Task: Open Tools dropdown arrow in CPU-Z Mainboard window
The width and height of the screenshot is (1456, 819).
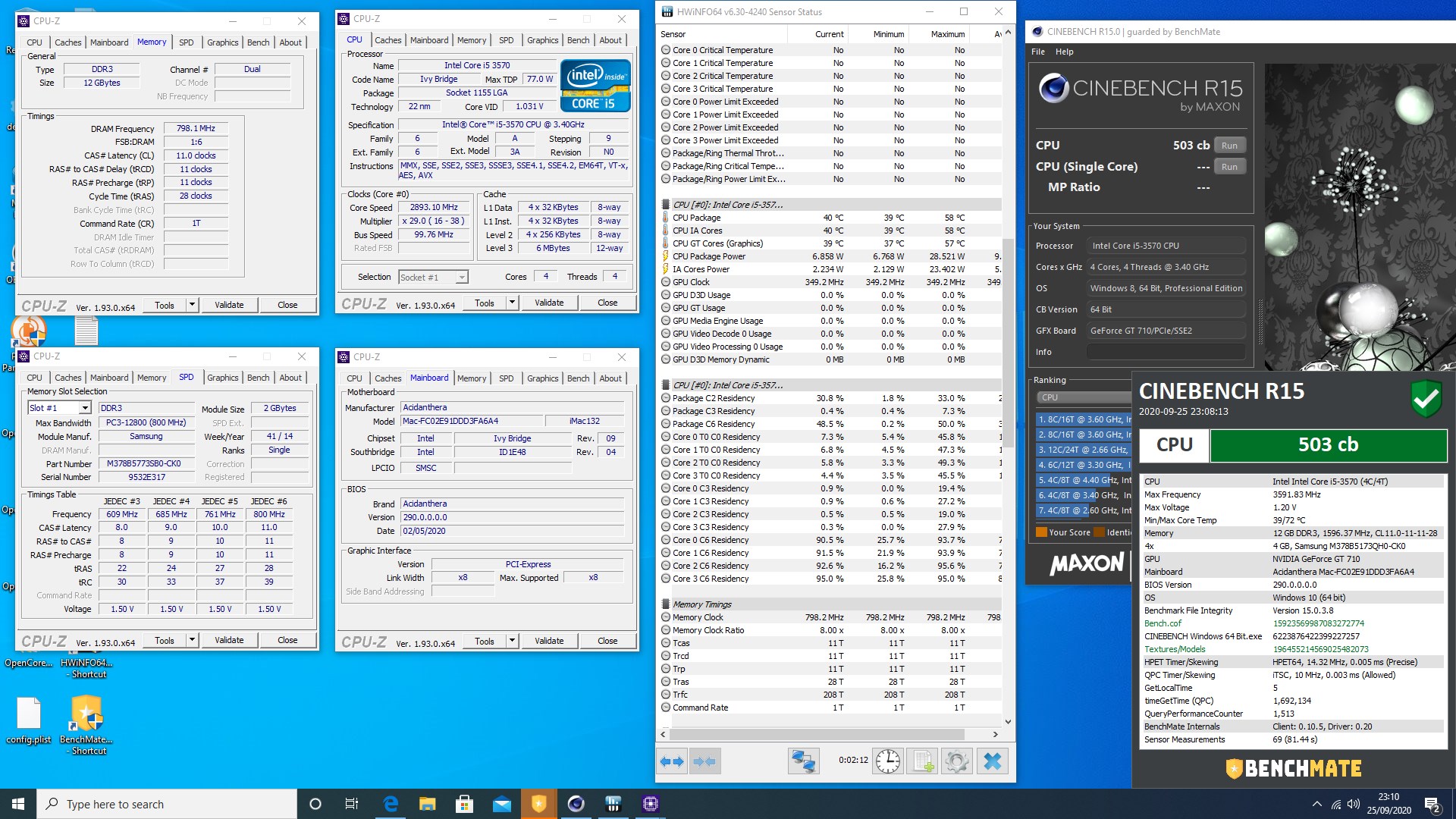Action: click(x=512, y=641)
